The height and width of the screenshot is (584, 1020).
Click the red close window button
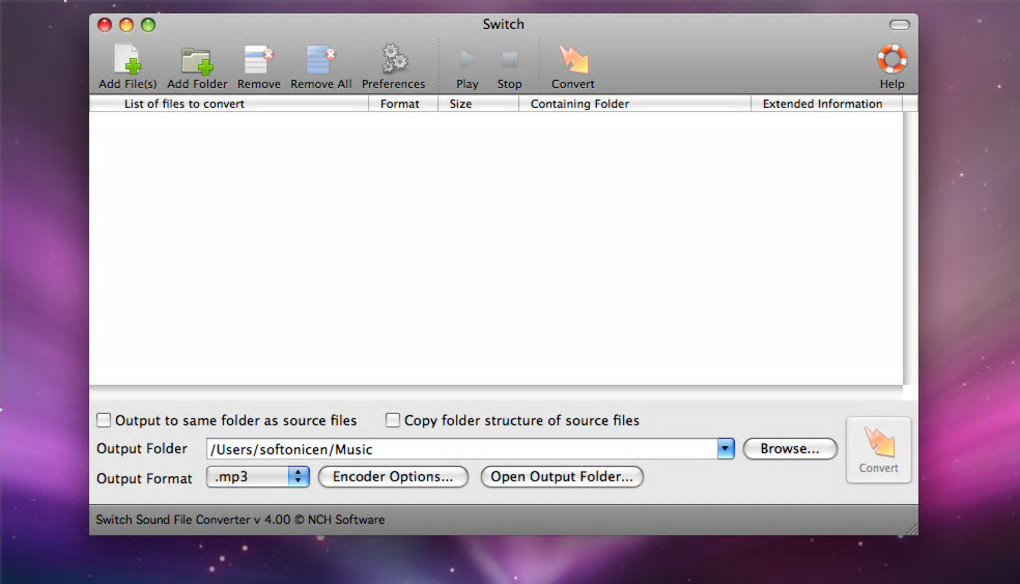(x=104, y=25)
